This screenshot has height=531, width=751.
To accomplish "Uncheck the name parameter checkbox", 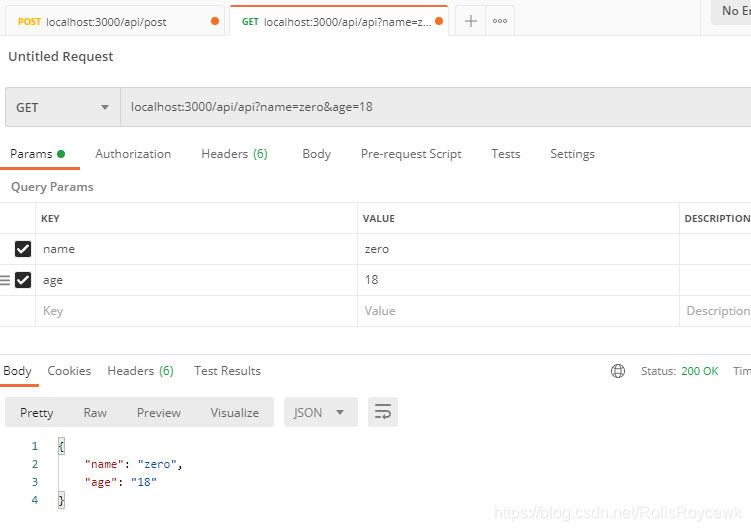I will 23,249.
